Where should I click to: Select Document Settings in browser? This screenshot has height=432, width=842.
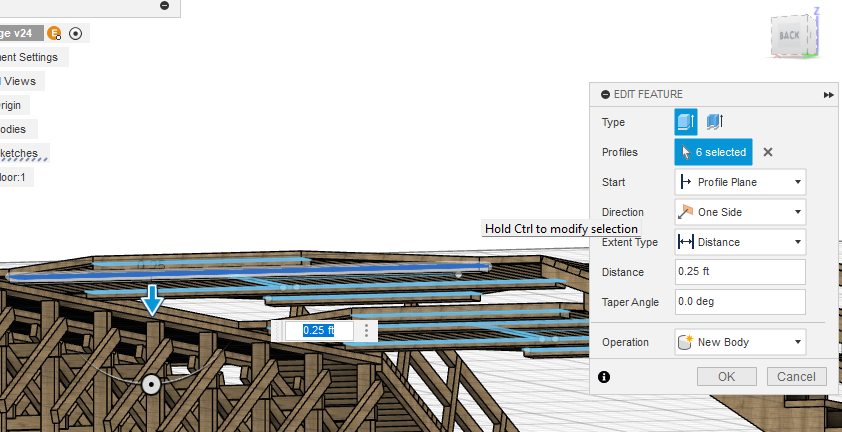[32, 57]
